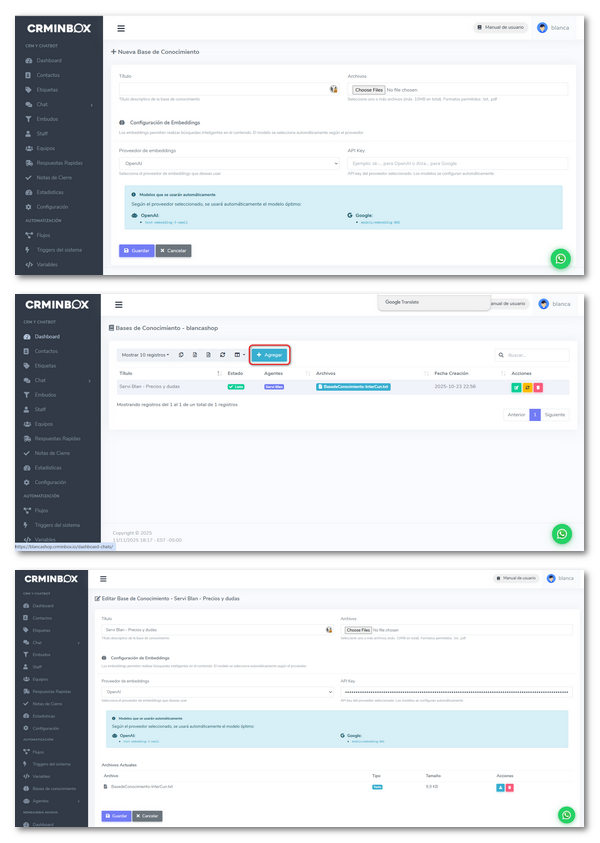The height and width of the screenshot is (843, 600).
Task: Delete the BasedeConocimiento-InterCun.txt file with the red icon
Action: tap(510, 788)
